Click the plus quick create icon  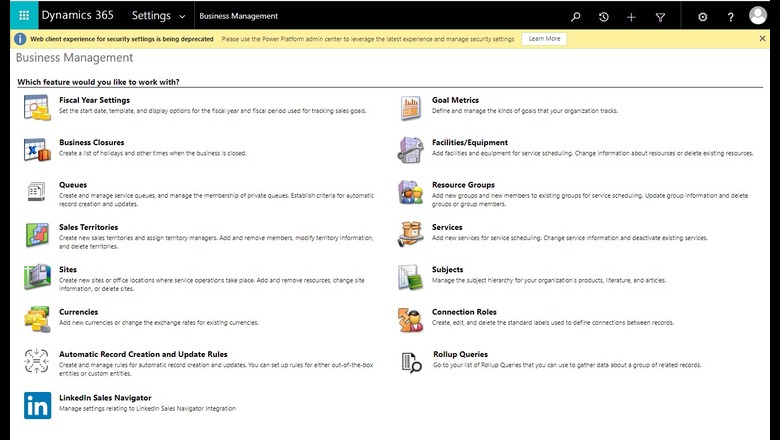[631, 17]
